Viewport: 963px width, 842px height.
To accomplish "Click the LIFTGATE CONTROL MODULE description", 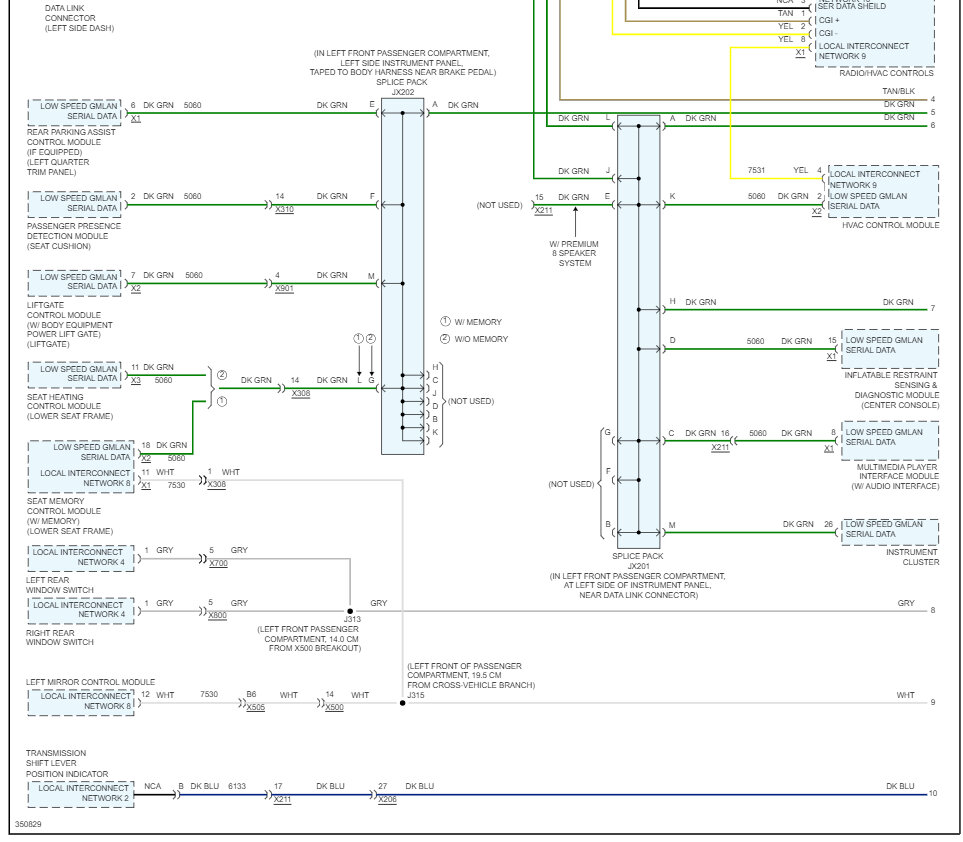I will coord(69,325).
